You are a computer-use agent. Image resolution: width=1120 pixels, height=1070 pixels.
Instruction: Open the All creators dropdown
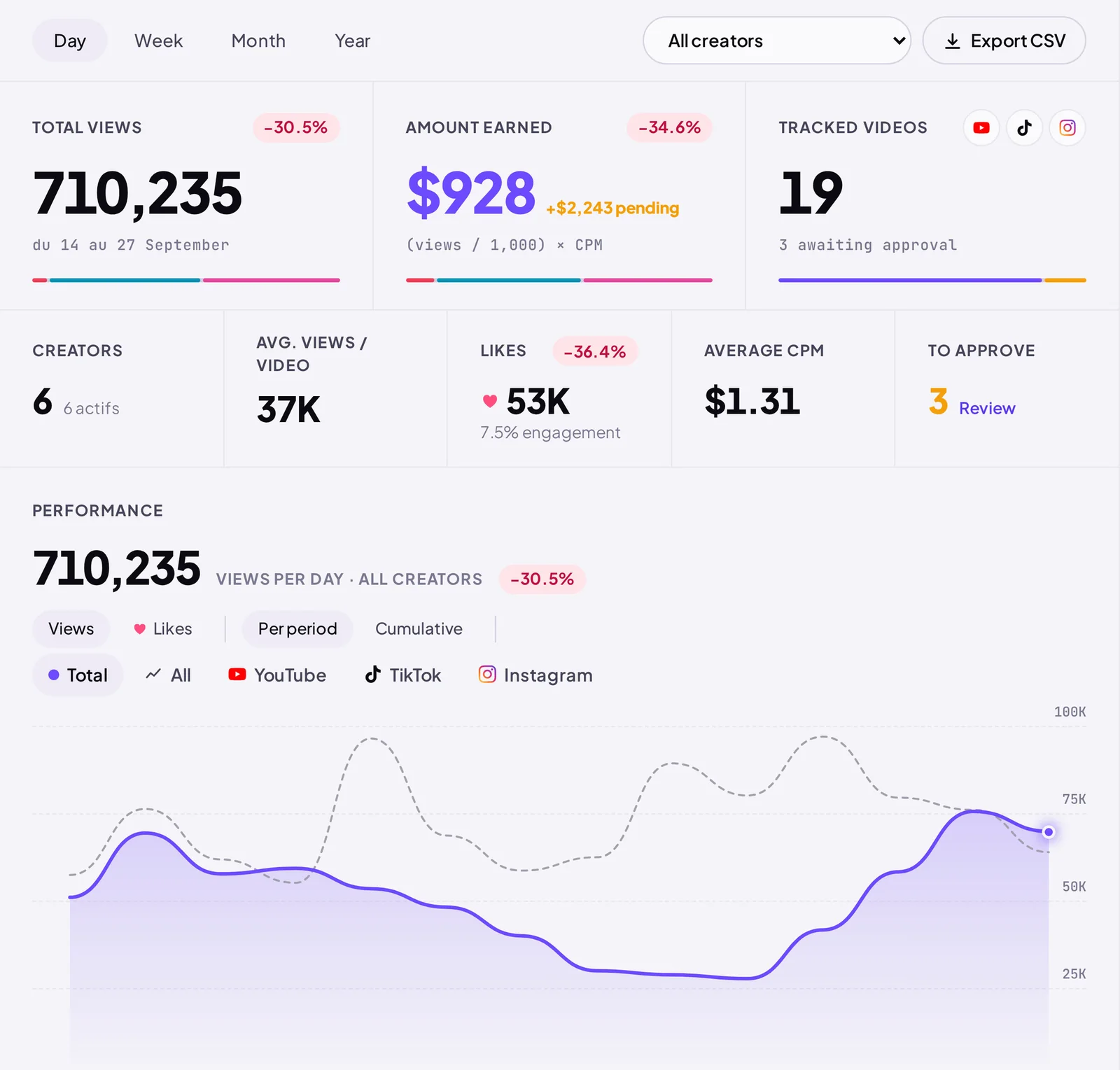point(777,41)
